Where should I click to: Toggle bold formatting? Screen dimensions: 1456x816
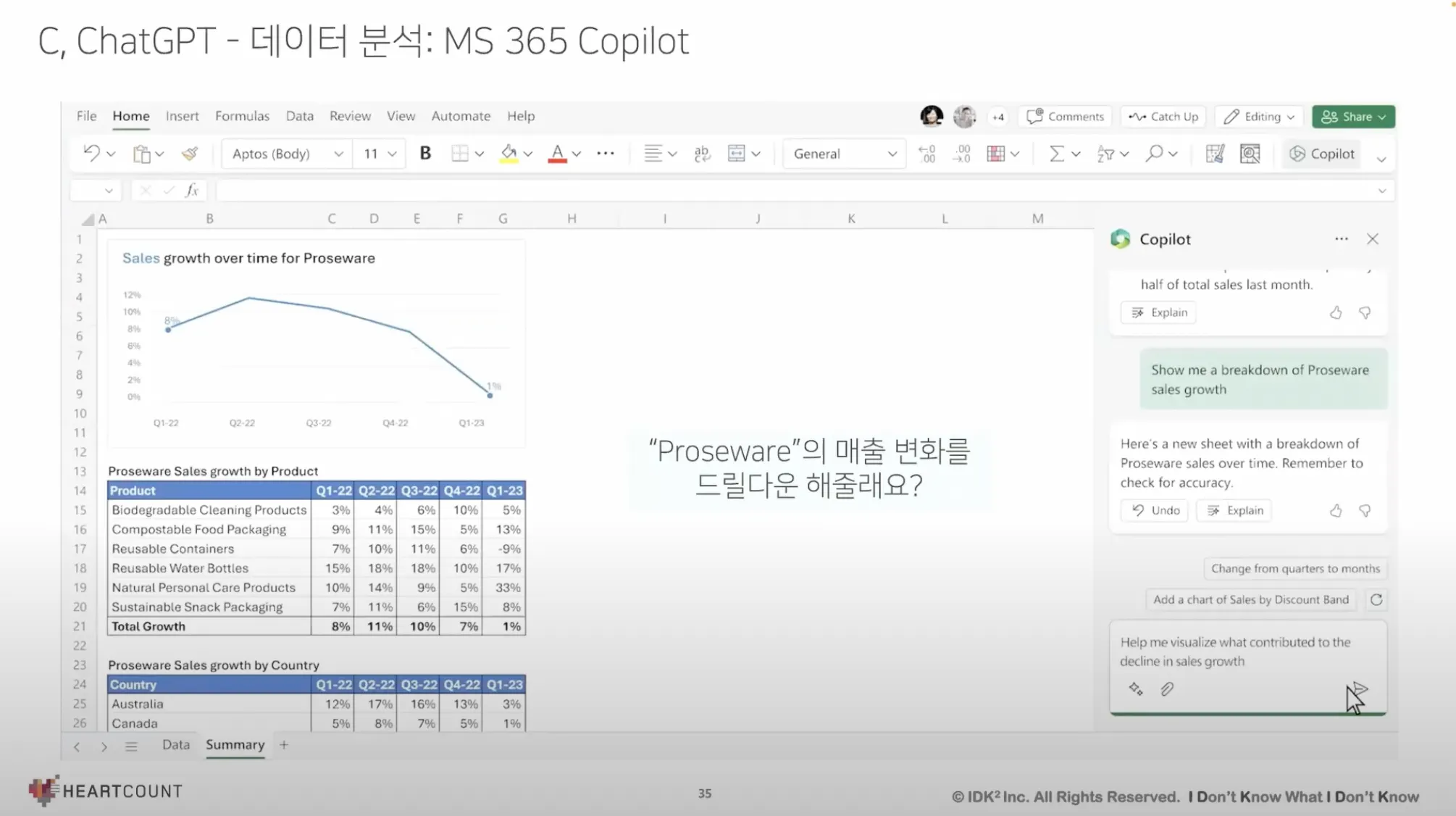tap(425, 153)
